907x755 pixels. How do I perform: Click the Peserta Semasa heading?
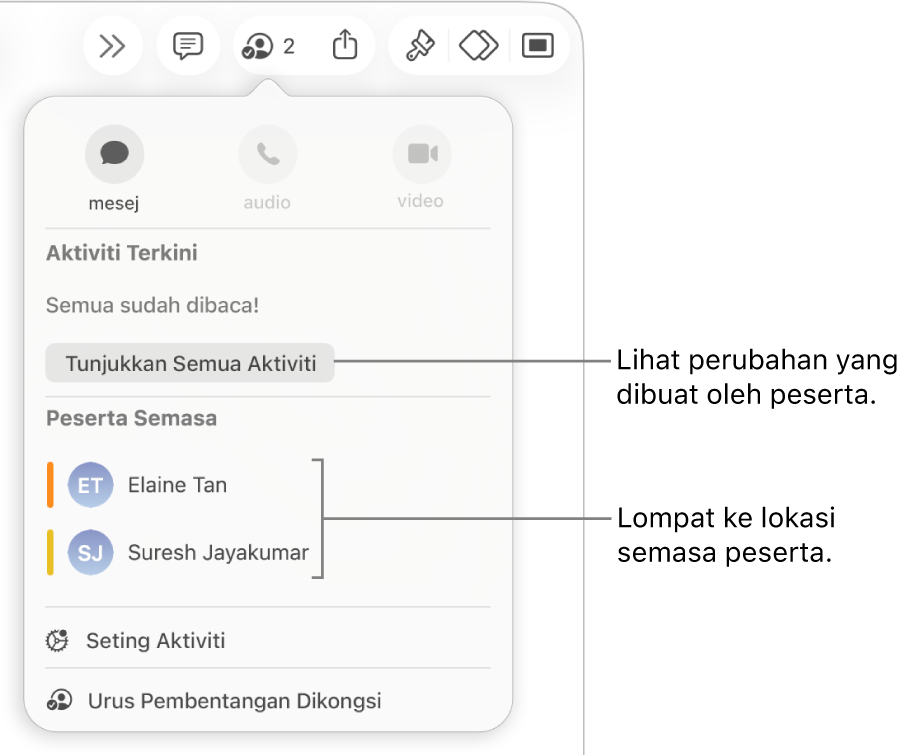pos(132,418)
